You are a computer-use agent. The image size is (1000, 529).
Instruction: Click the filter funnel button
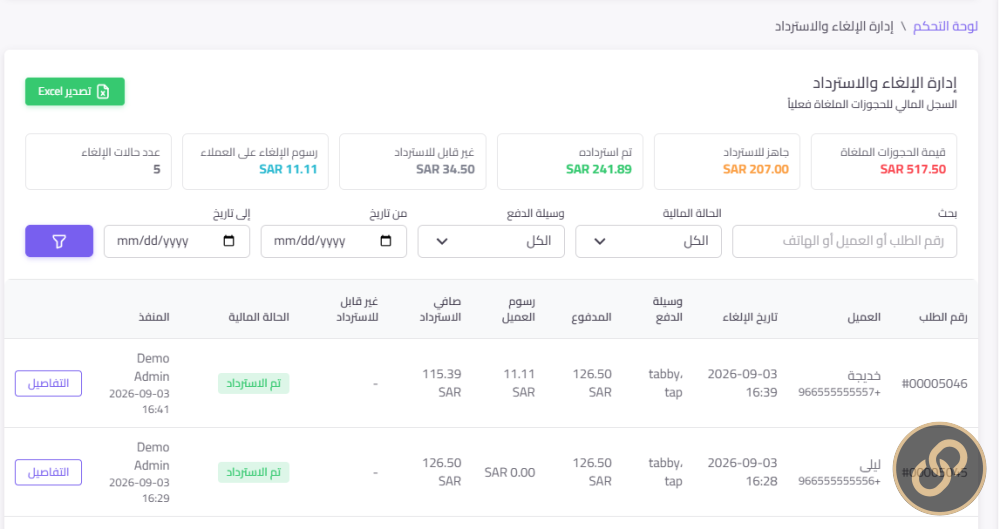click(59, 241)
